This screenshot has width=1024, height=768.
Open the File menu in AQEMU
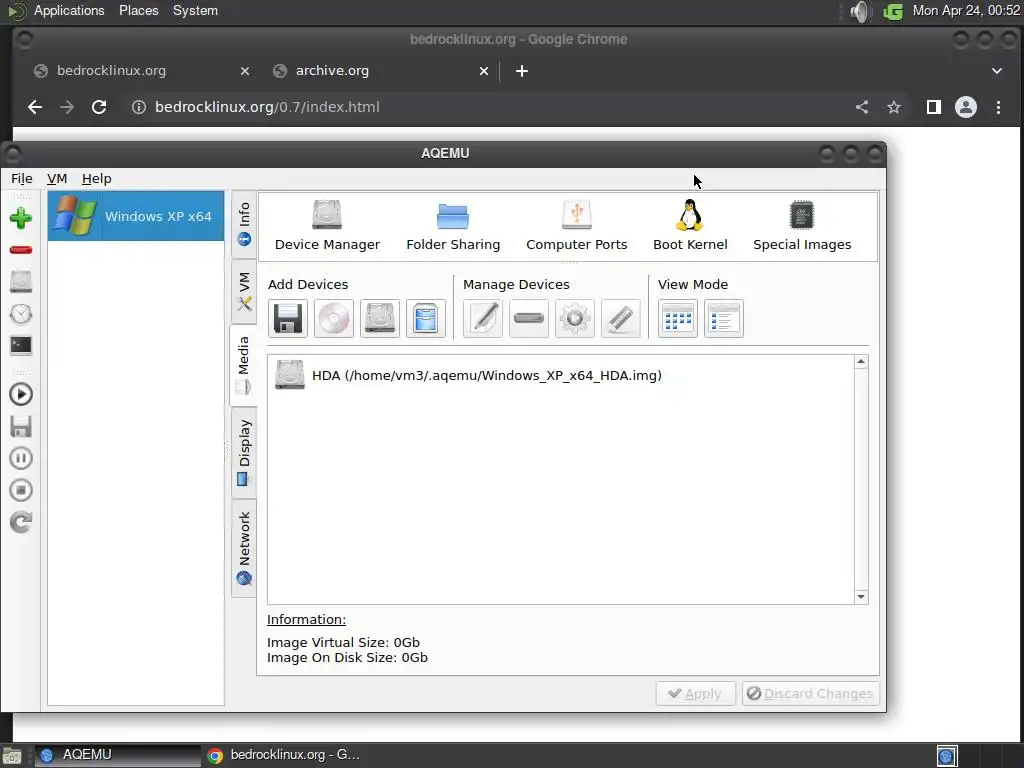(x=22, y=178)
